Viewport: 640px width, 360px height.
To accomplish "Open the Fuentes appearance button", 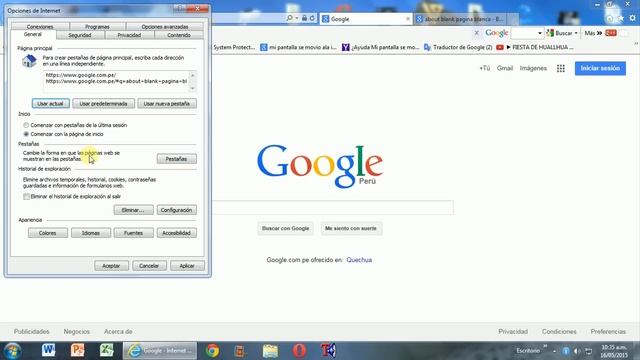I will [133, 233].
